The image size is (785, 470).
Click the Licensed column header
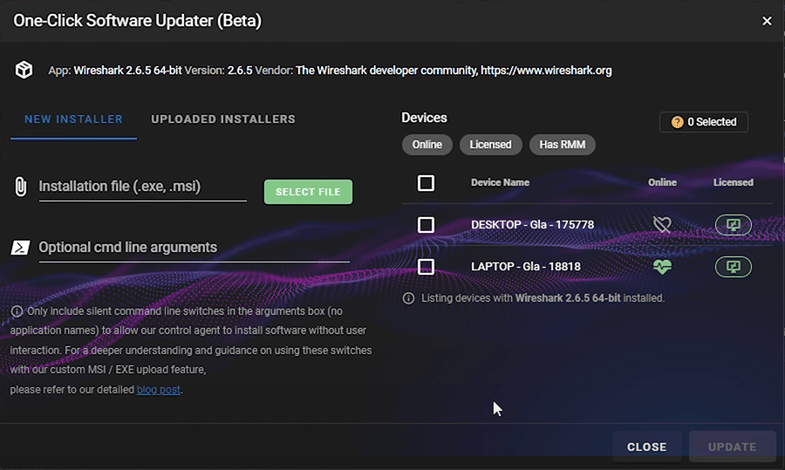point(733,183)
